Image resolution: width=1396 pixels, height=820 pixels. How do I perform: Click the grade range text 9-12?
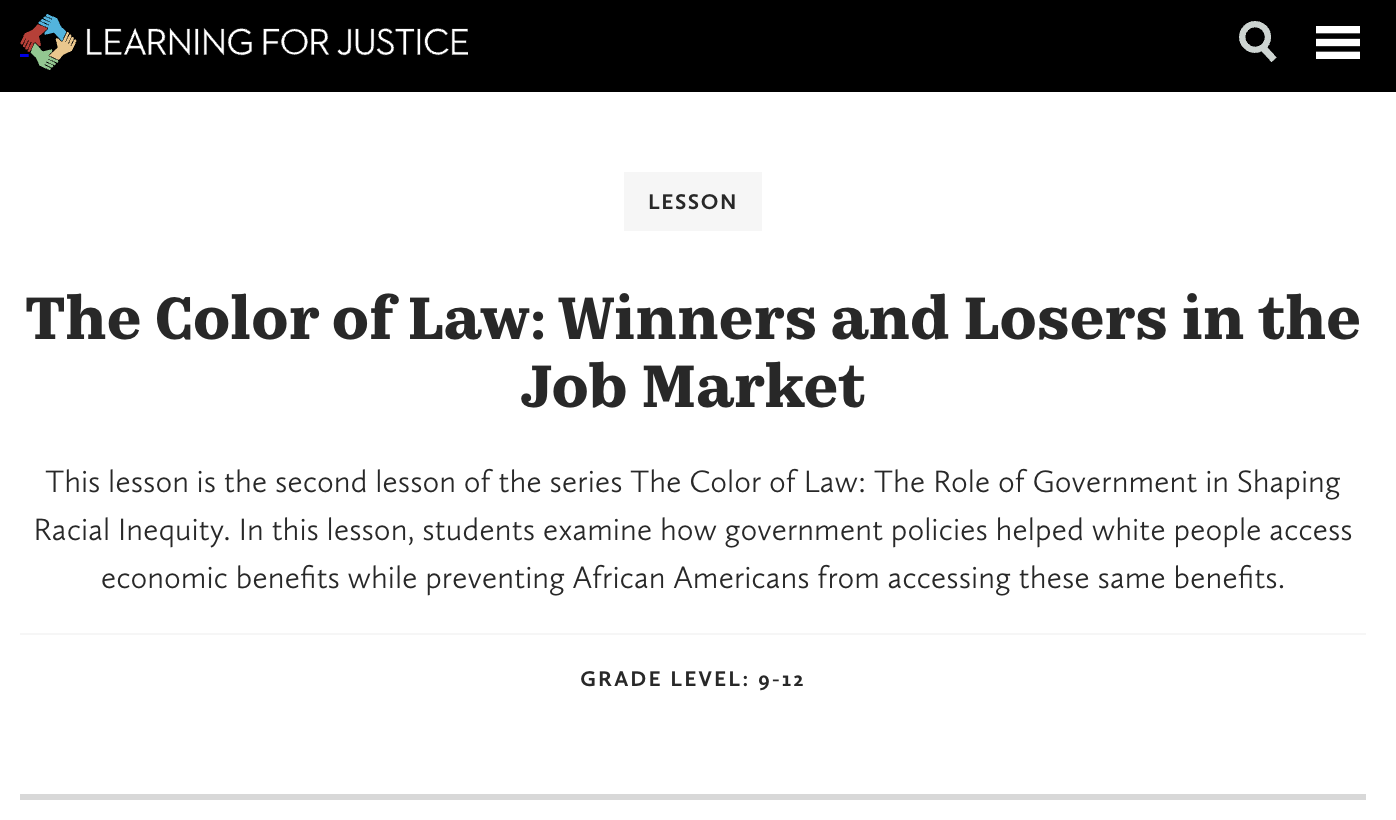coord(781,678)
